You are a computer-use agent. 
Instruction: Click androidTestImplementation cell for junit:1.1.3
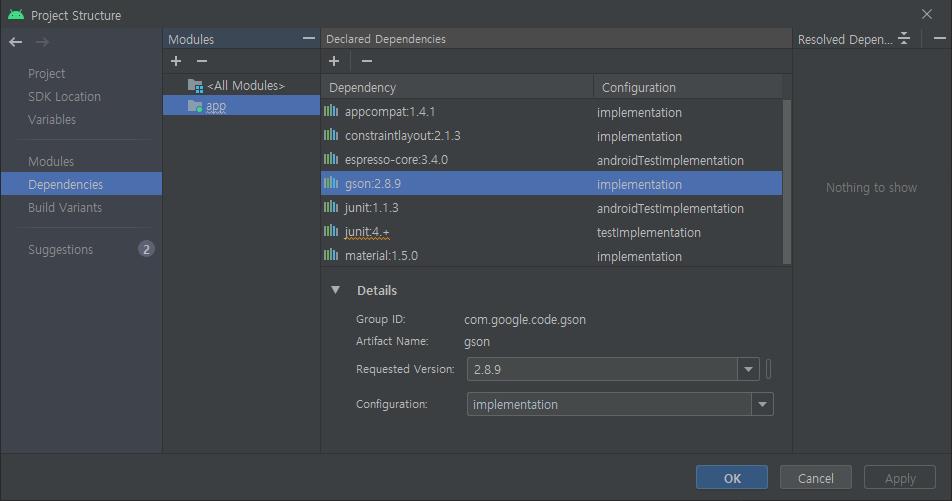coord(670,208)
